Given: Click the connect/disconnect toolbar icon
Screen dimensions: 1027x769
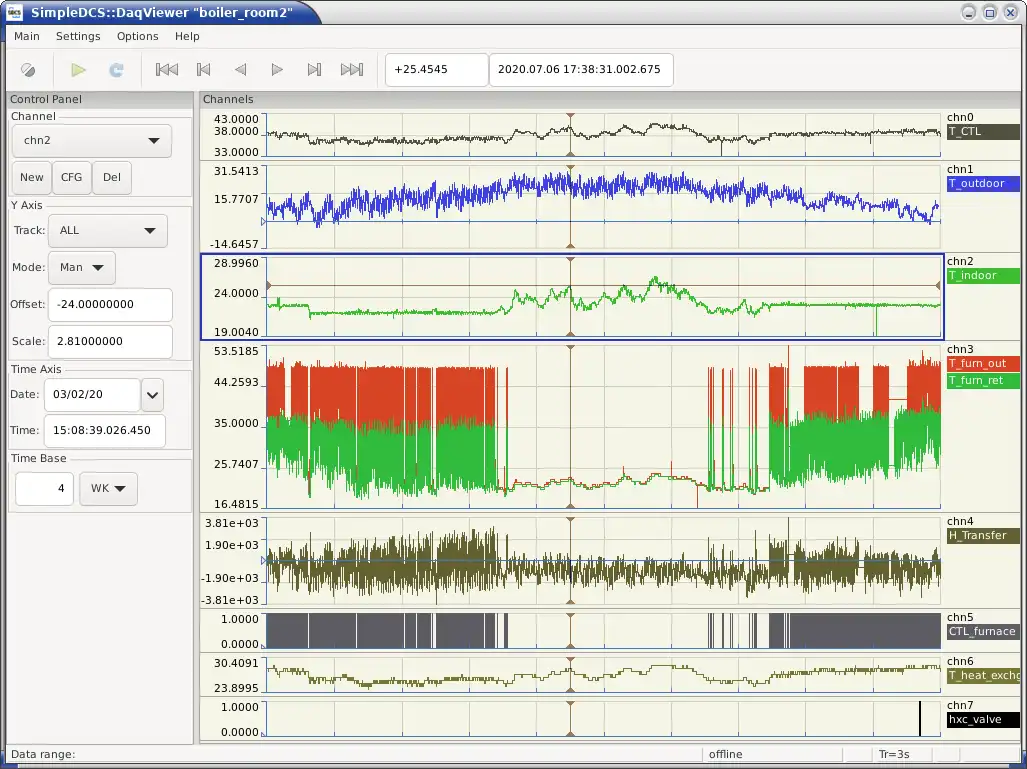Looking at the screenshot, I should point(28,70).
